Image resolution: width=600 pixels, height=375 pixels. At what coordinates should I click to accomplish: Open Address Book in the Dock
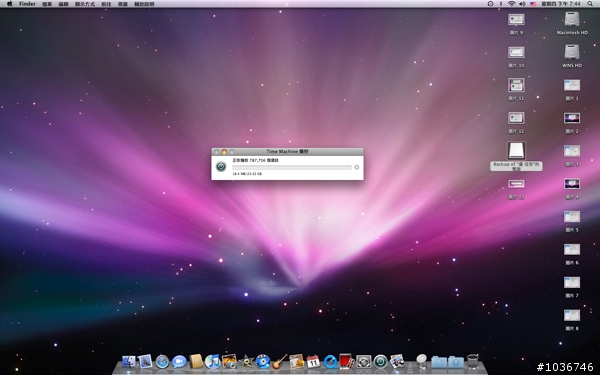196,361
